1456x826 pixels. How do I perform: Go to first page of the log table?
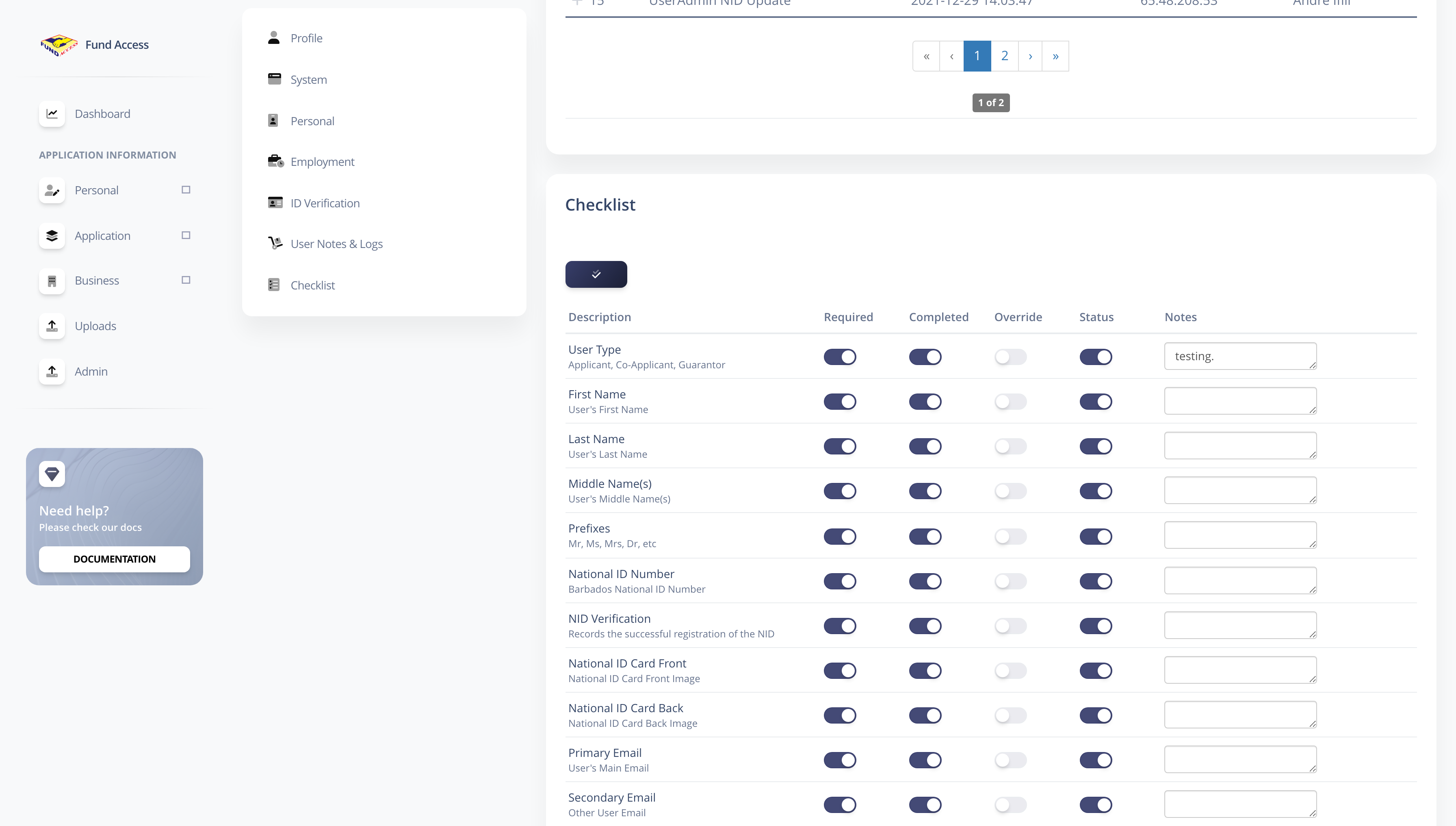[926, 56]
